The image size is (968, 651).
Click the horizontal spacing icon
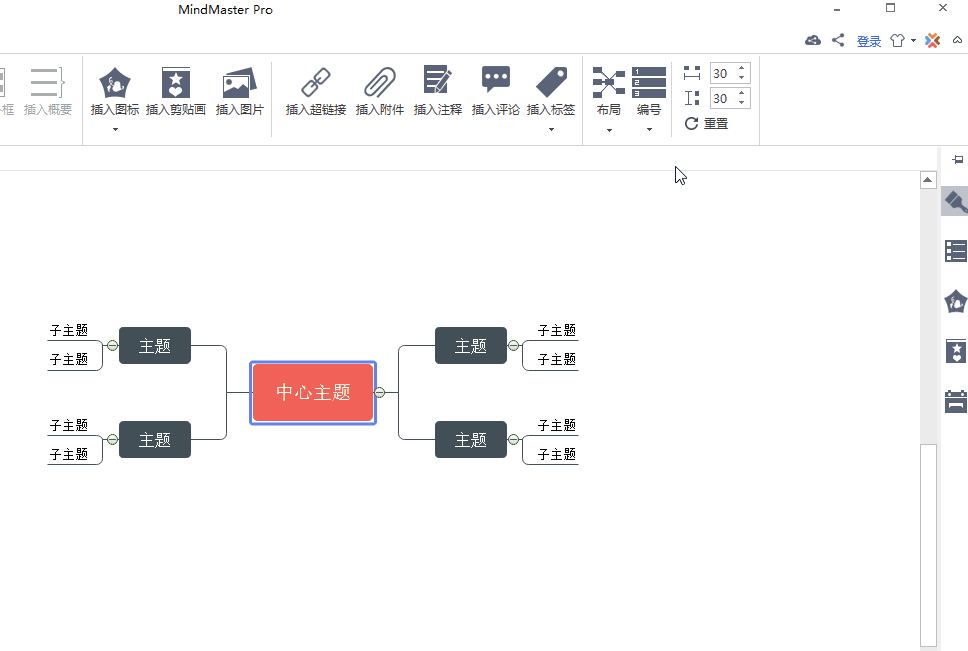692,73
